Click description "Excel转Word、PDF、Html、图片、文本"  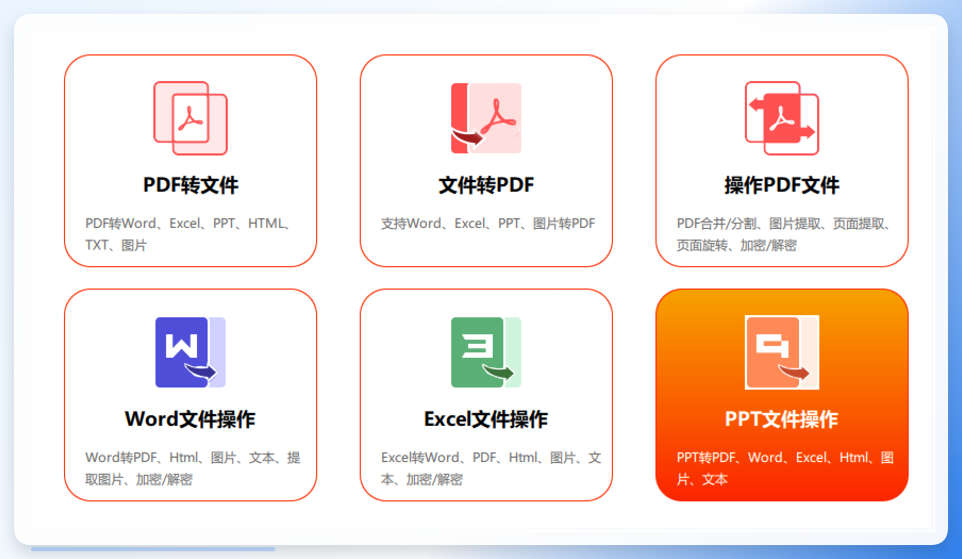pyautogui.click(x=491, y=468)
